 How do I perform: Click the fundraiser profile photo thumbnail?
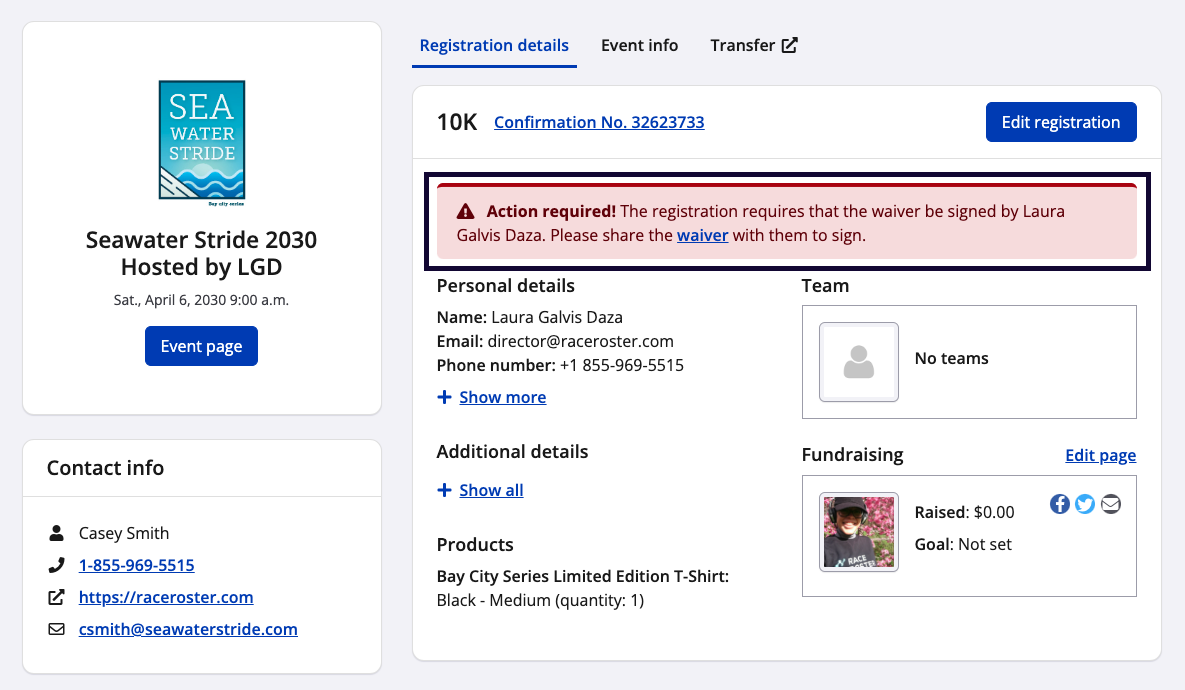click(858, 532)
